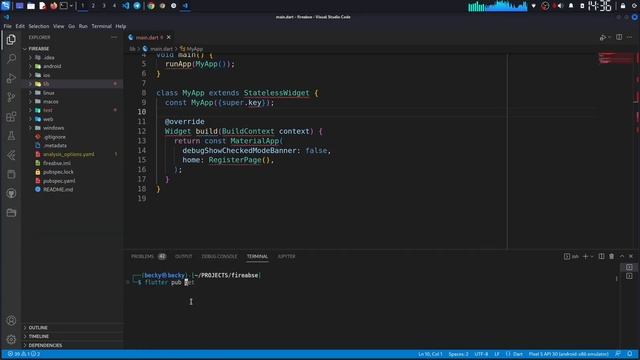Open Run and Debug view

coord(11,78)
